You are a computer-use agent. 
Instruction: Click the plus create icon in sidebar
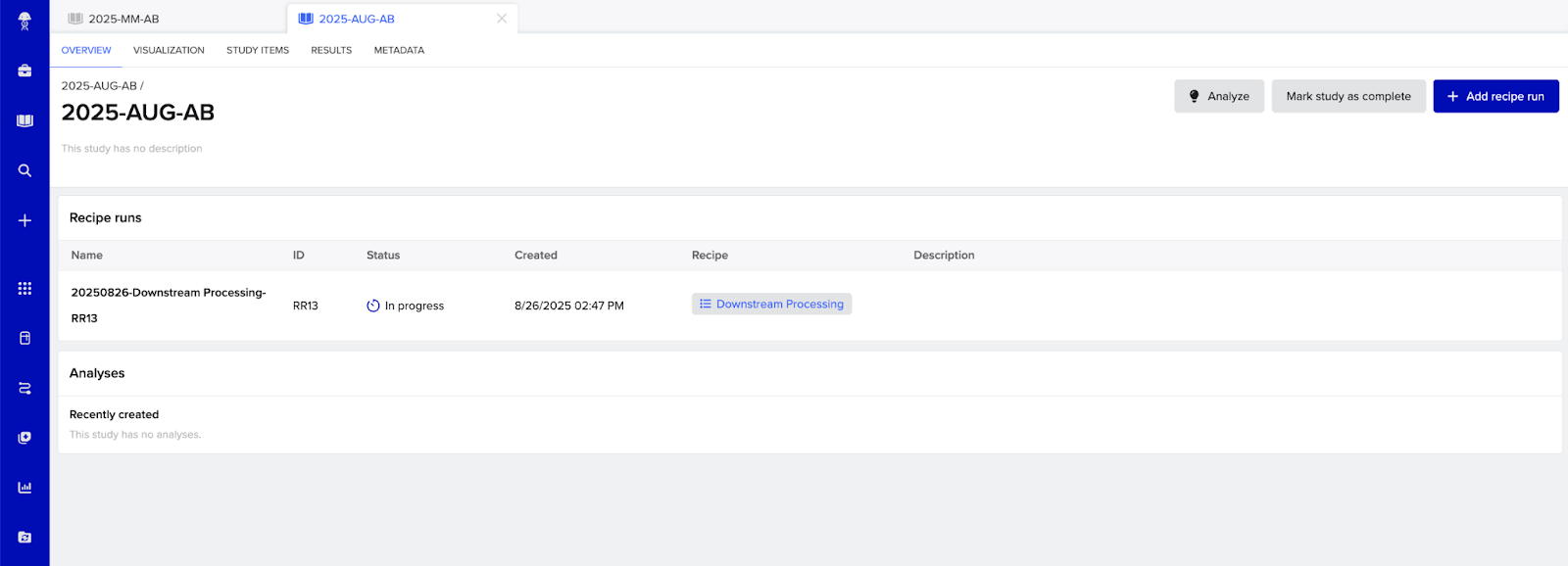(x=24, y=220)
